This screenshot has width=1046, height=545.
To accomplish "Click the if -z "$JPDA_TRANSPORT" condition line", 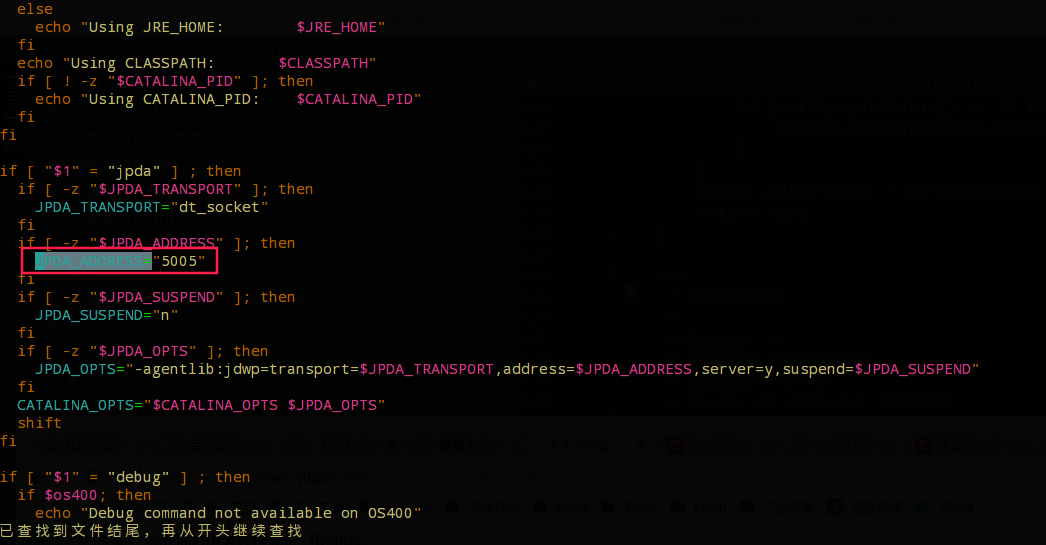I will pyautogui.click(x=165, y=189).
